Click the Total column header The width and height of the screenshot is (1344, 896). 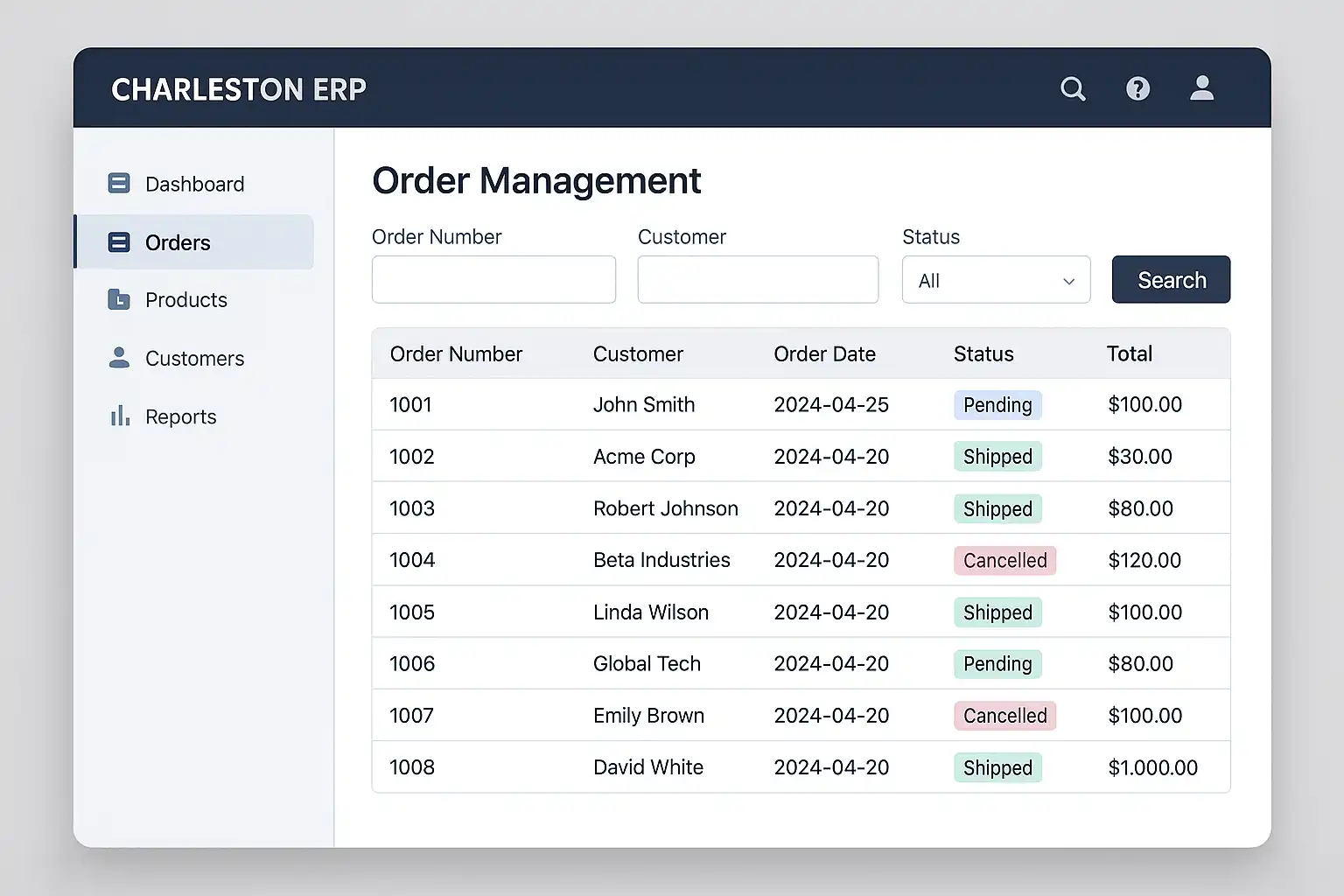(x=1129, y=354)
